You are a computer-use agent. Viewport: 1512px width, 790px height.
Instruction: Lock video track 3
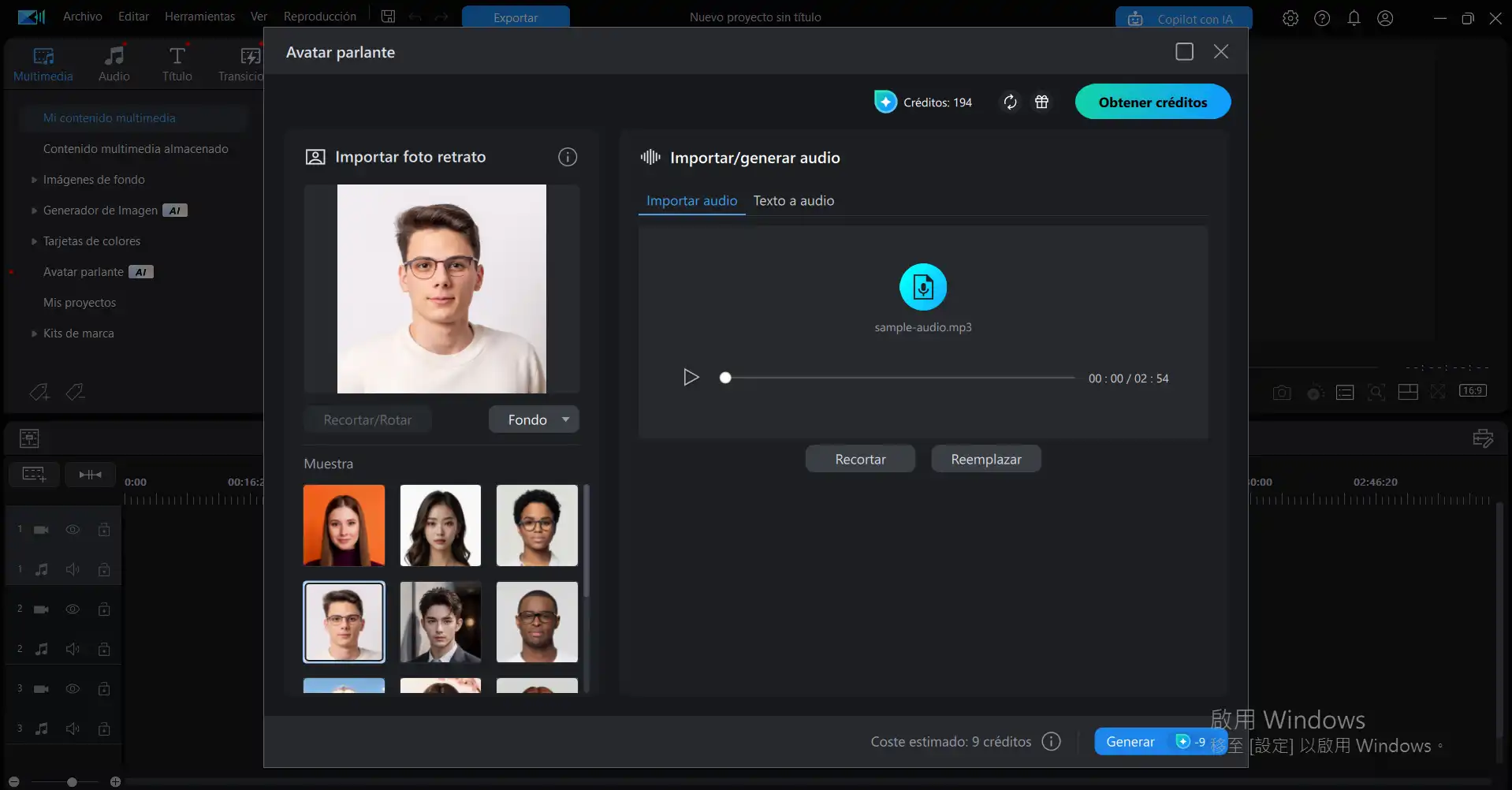[104, 688]
